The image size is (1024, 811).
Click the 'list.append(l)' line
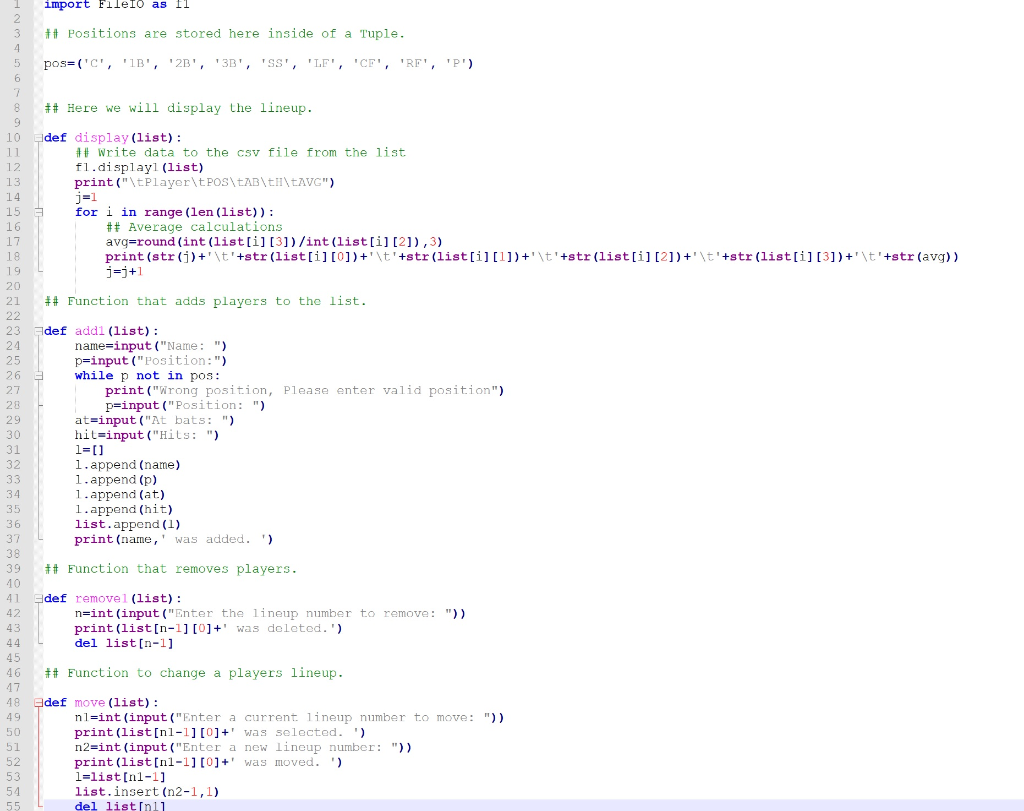tap(128, 524)
